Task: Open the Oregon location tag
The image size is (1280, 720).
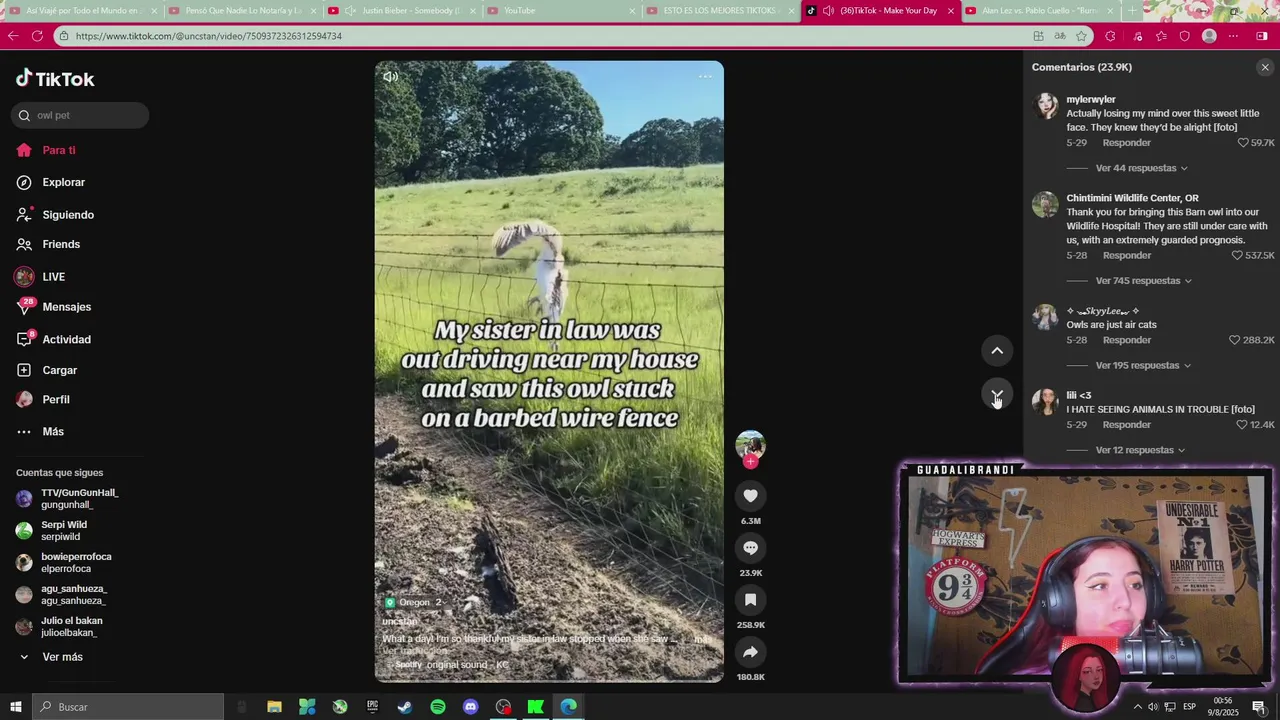Action: [x=414, y=602]
